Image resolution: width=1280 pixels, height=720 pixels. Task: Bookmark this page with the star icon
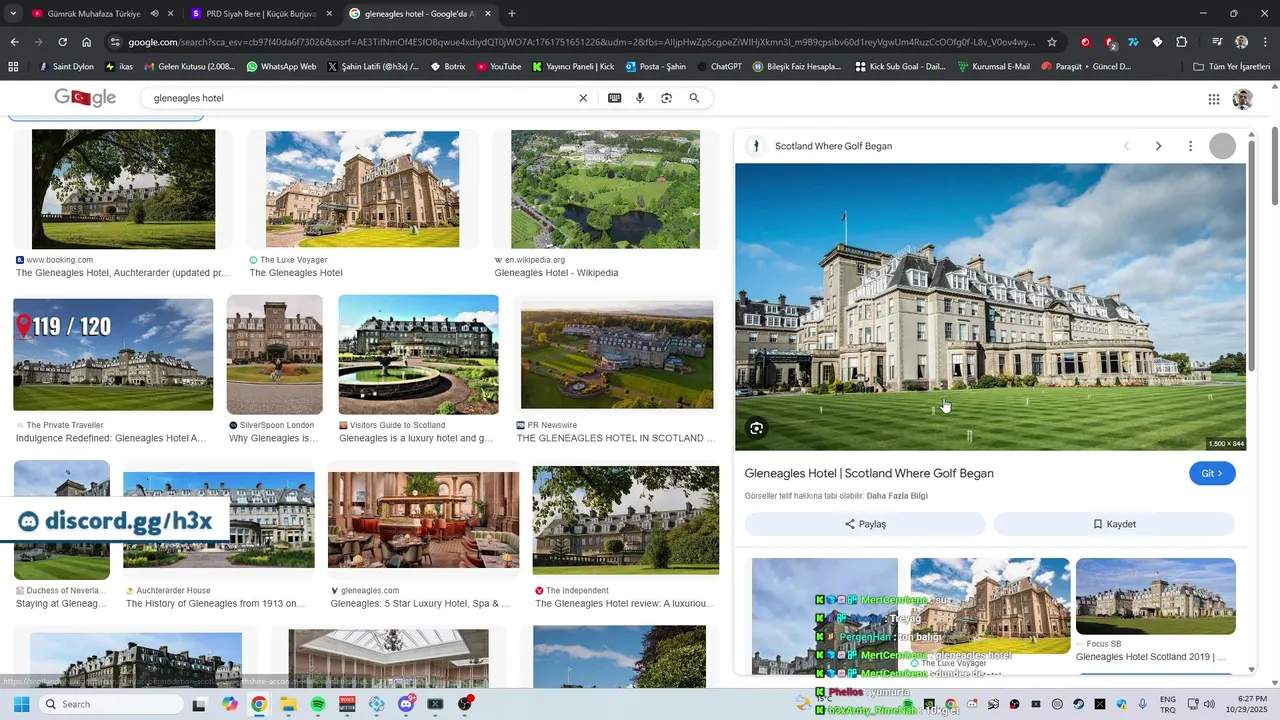(1052, 42)
